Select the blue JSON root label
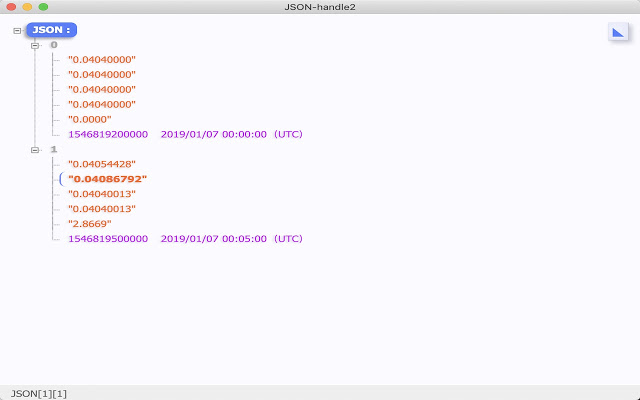The height and width of the screenshot is (400, 640). click(49, 30)
